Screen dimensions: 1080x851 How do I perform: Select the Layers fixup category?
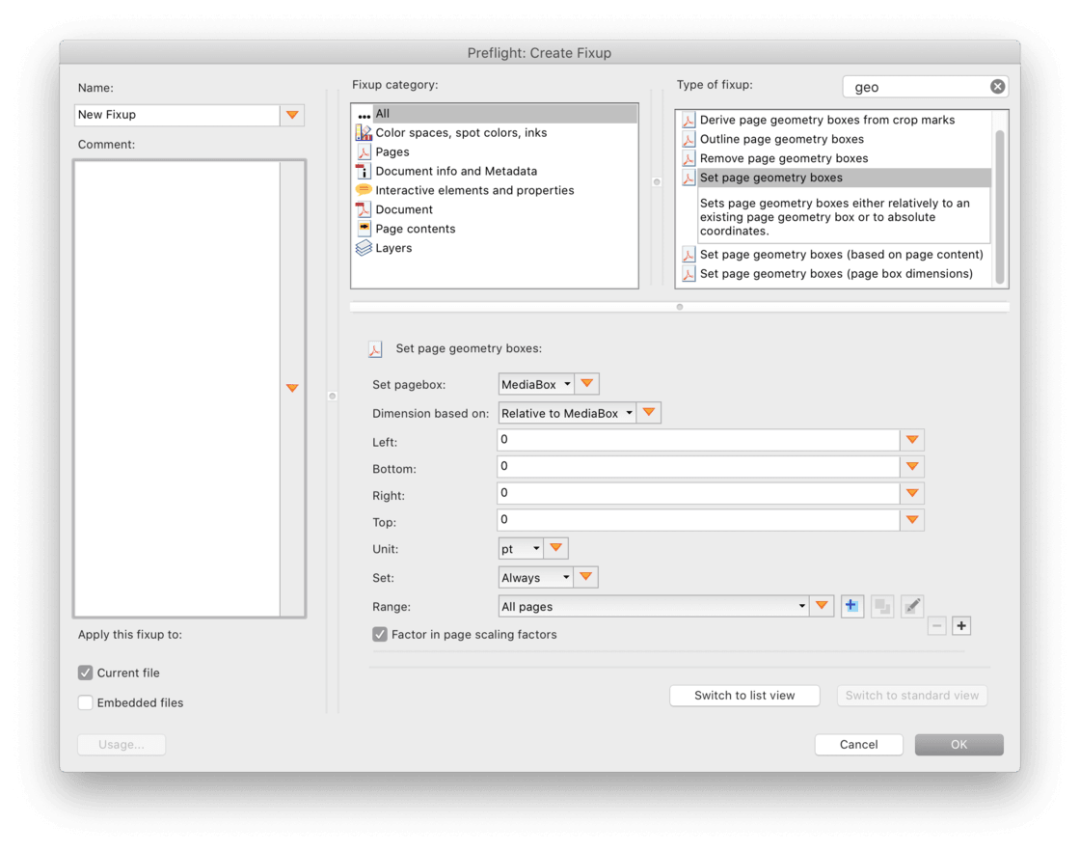(495, 248)
